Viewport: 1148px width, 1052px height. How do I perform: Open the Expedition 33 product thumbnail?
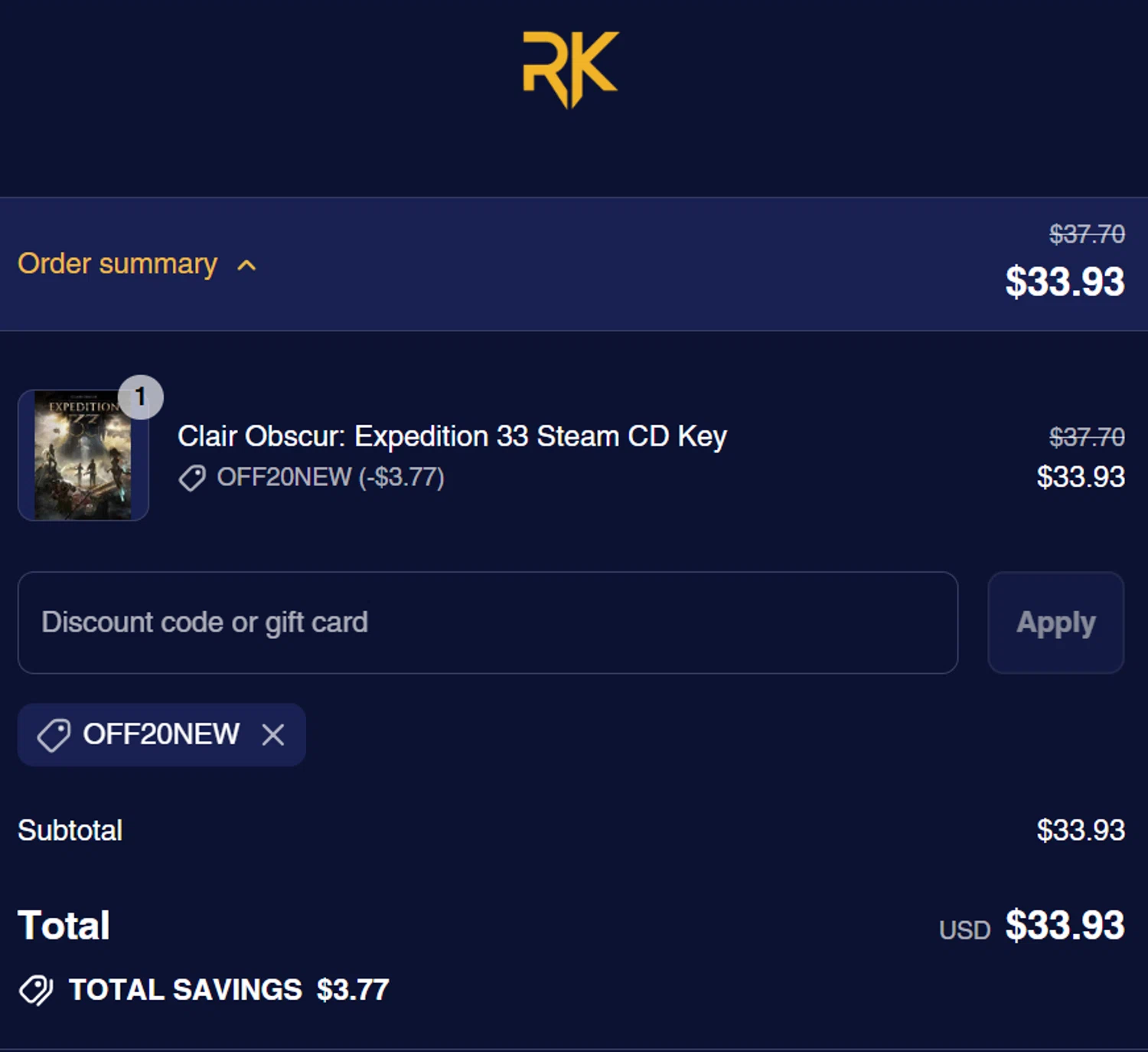pos(83,455)
